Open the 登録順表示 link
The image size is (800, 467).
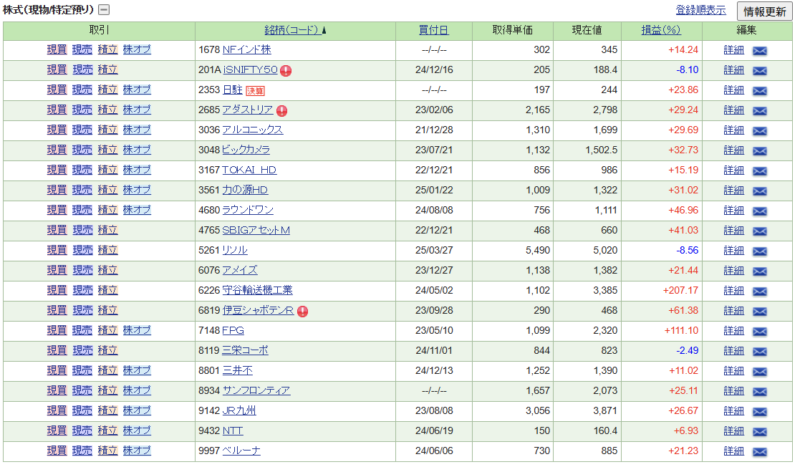701,10
